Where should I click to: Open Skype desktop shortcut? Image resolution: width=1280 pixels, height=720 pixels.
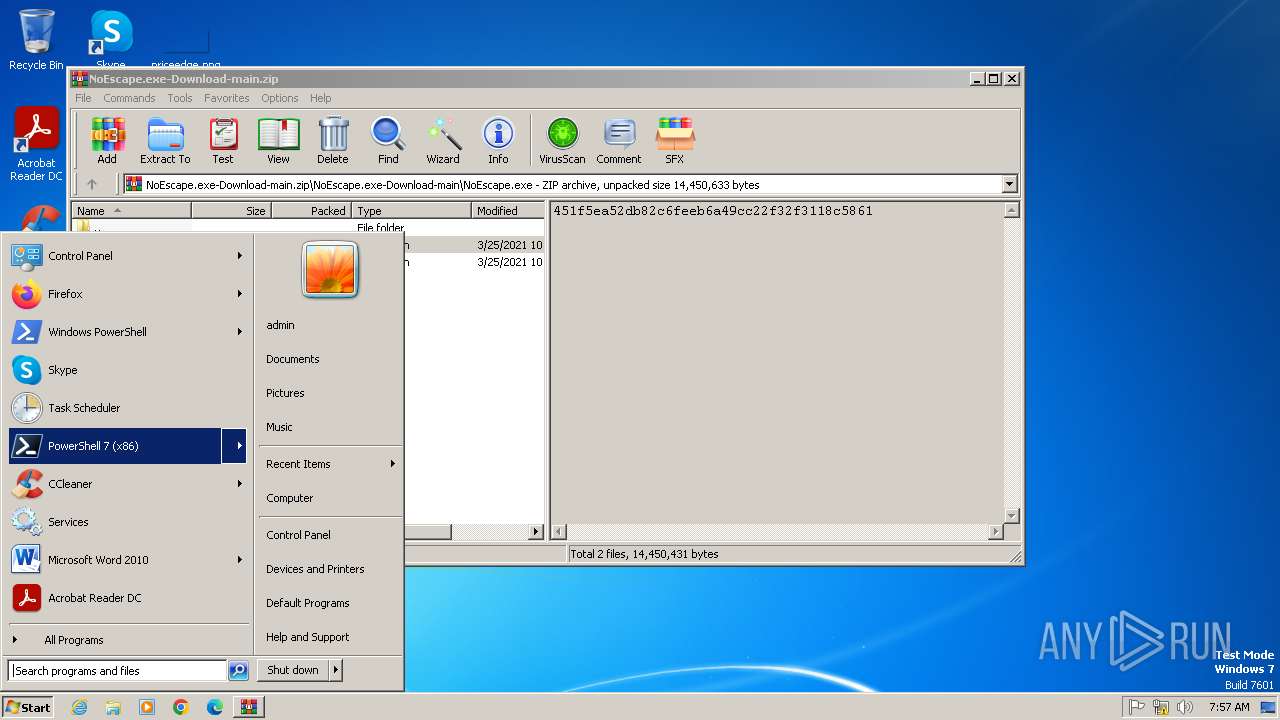[111, 40]
